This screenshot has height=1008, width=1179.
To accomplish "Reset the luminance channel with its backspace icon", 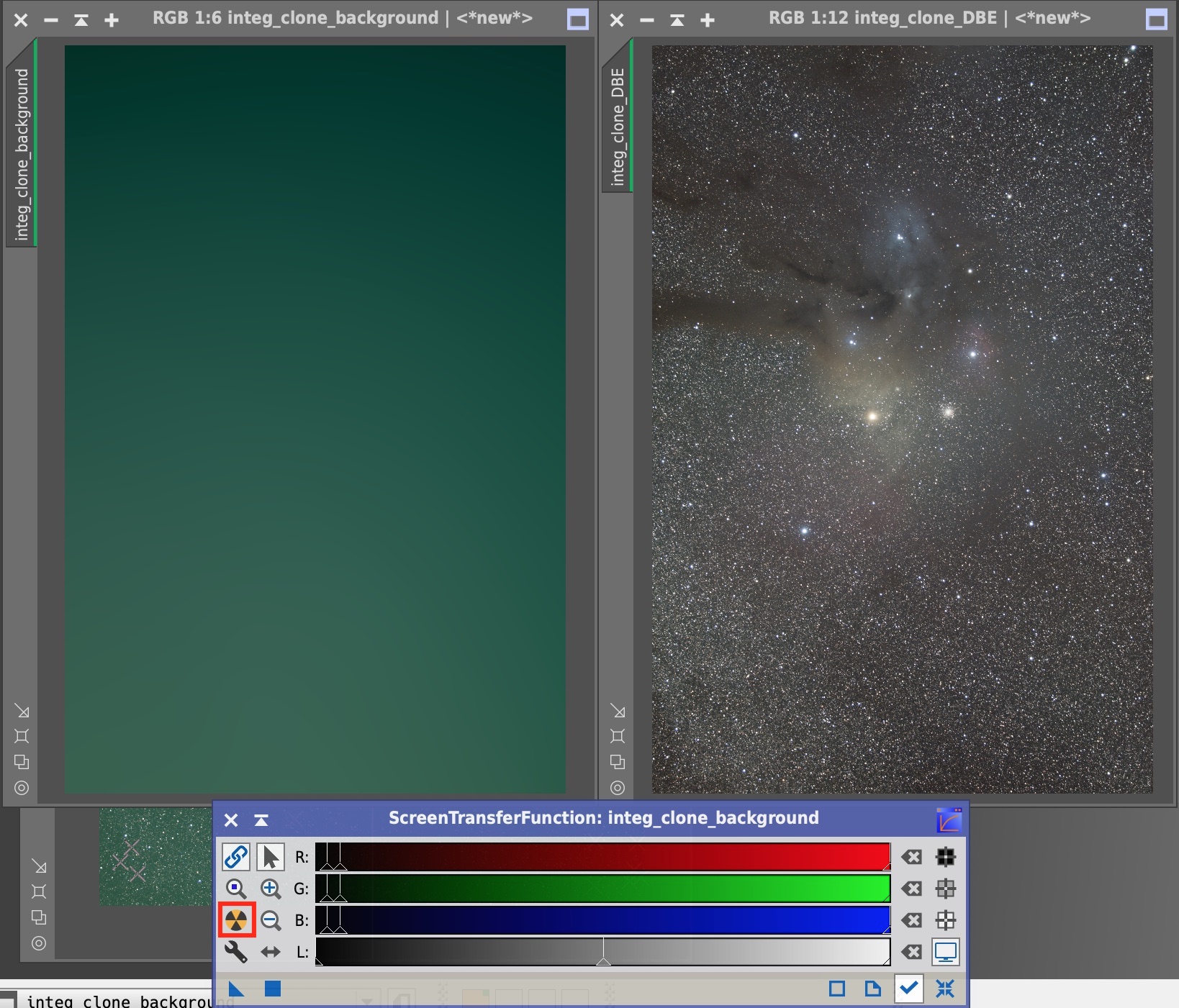I will tap(912, 952).
